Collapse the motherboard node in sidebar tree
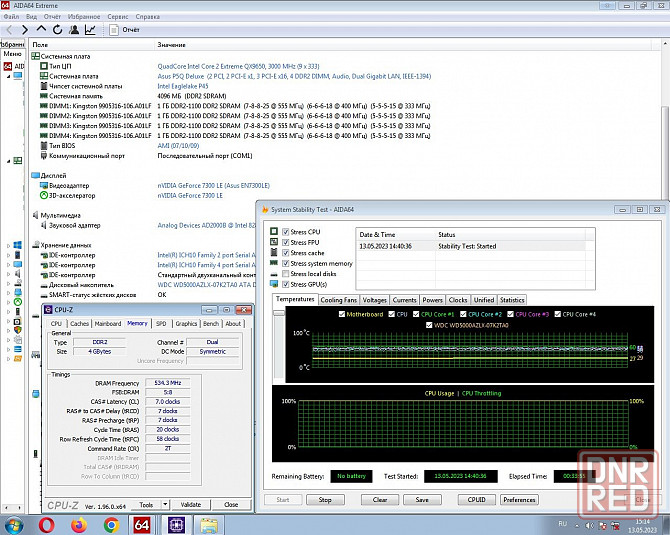The image size is (670, 535). 8,161
